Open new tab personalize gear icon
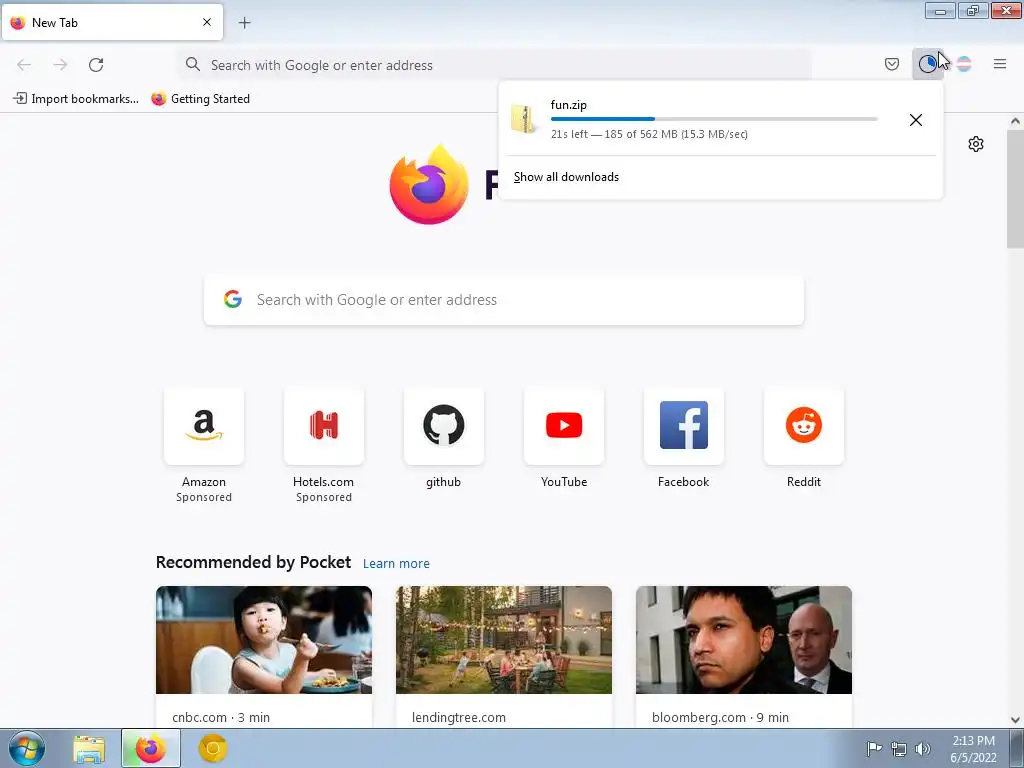Image resolution: width=1024 pixels, height=768 pixels. (976, 144)
